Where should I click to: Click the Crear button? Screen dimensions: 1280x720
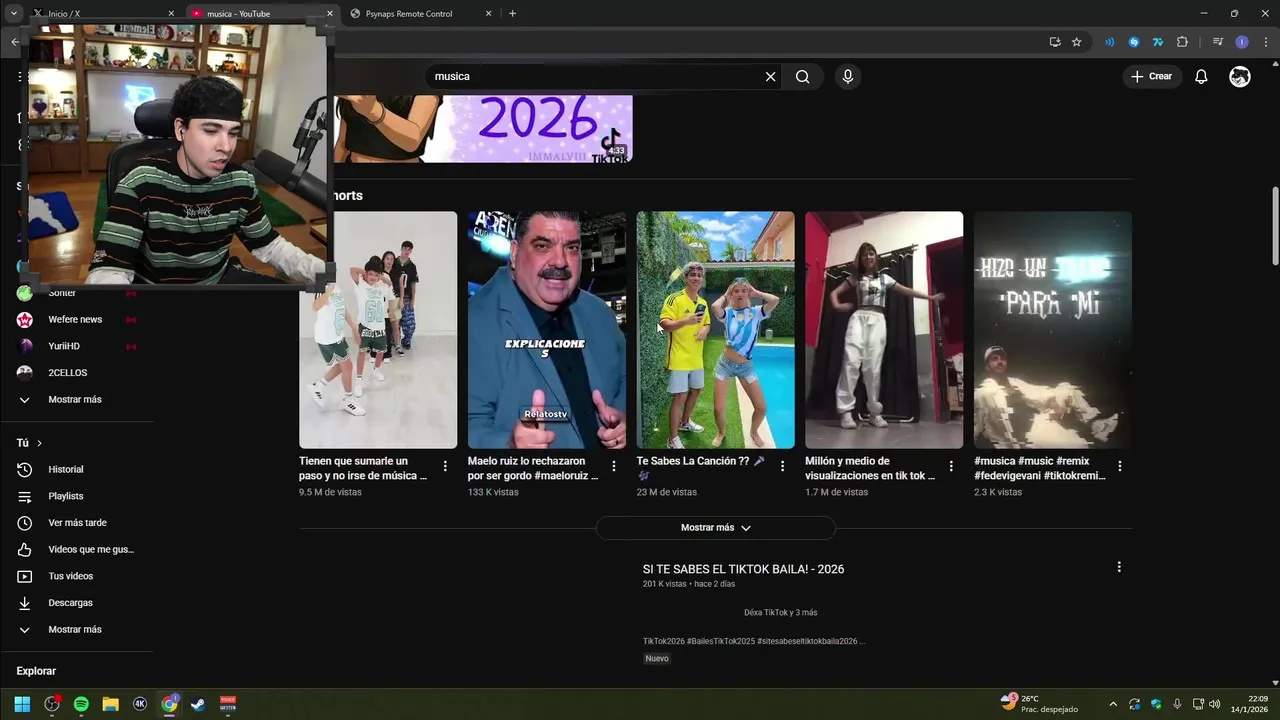click(1152, 76)
